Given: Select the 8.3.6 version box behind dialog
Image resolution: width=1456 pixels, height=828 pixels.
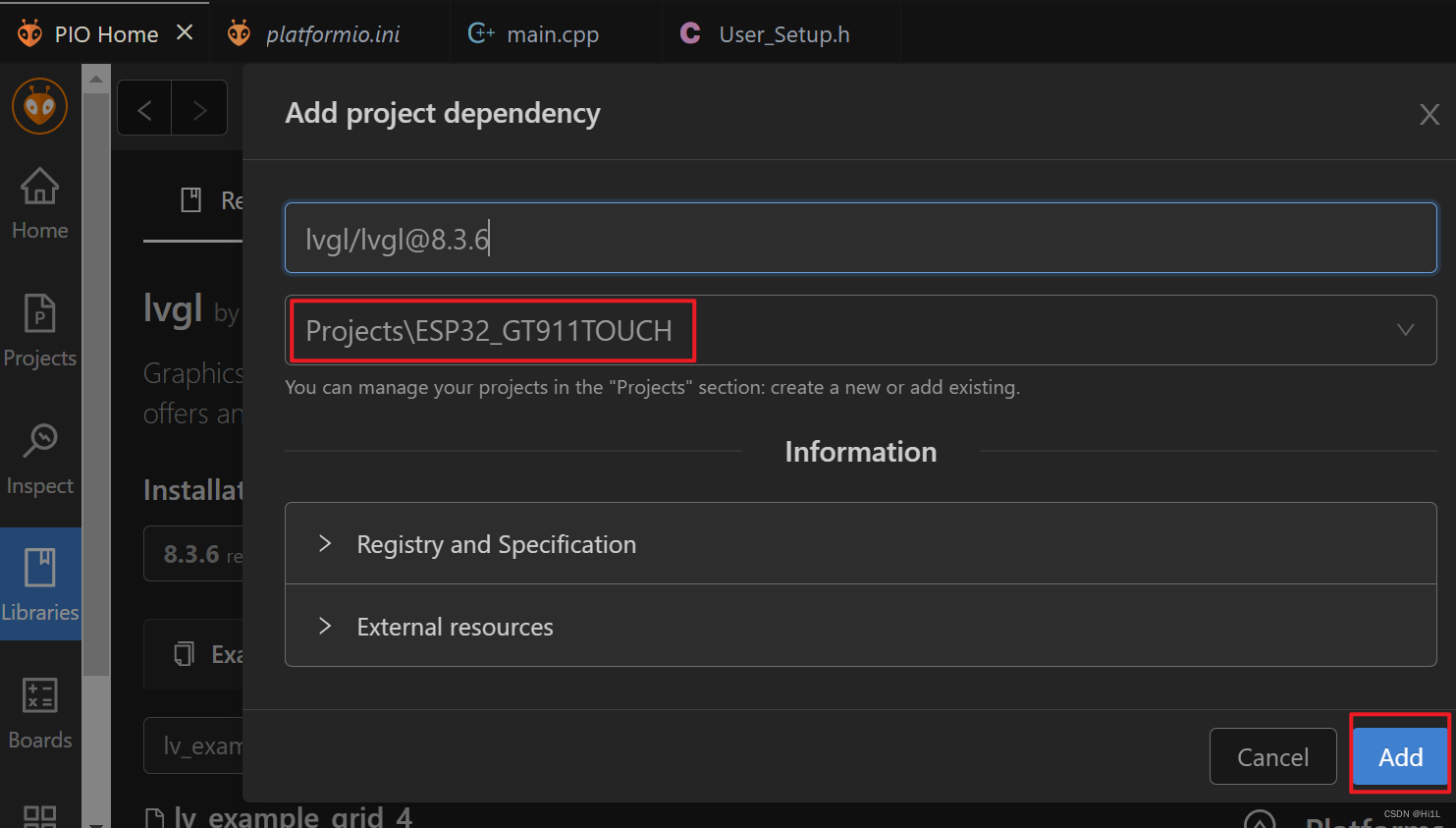Looking at the screenshot, I should [x=193, y=554].
